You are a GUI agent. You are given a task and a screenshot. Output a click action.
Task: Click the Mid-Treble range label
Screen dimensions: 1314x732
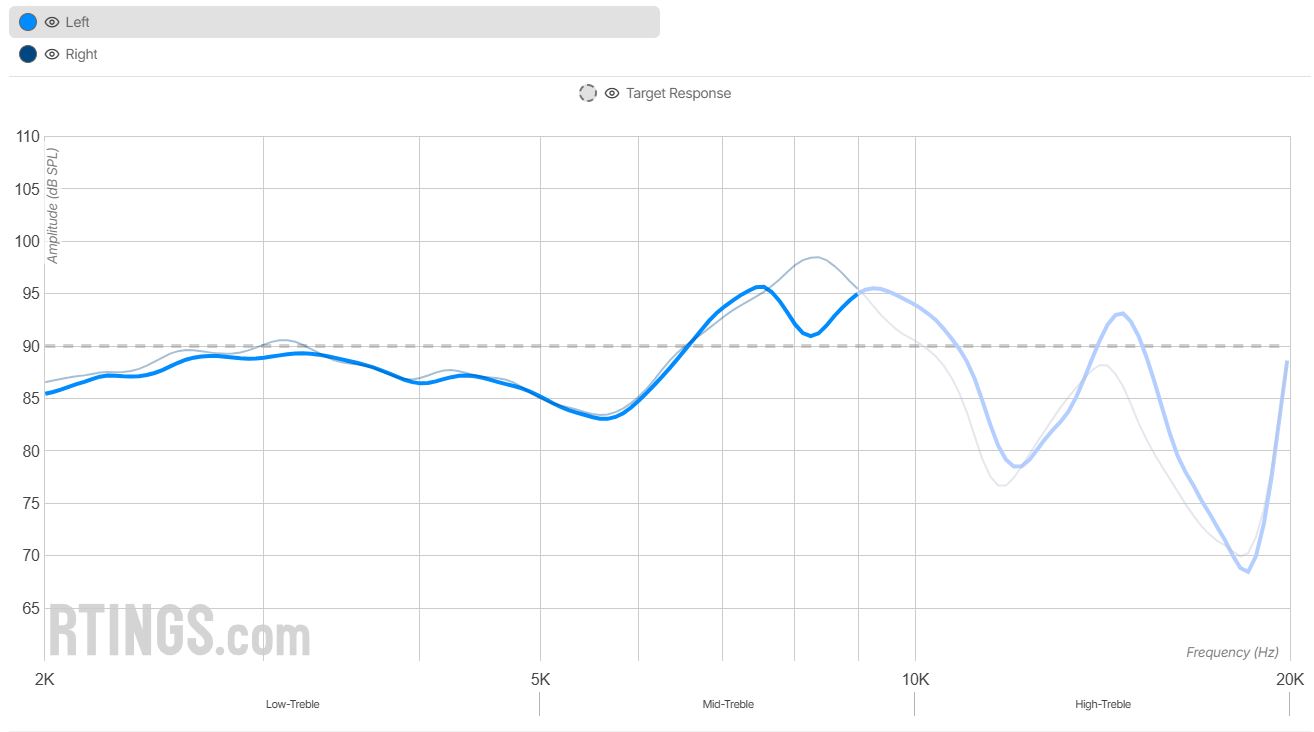click(x=728, y=704)
